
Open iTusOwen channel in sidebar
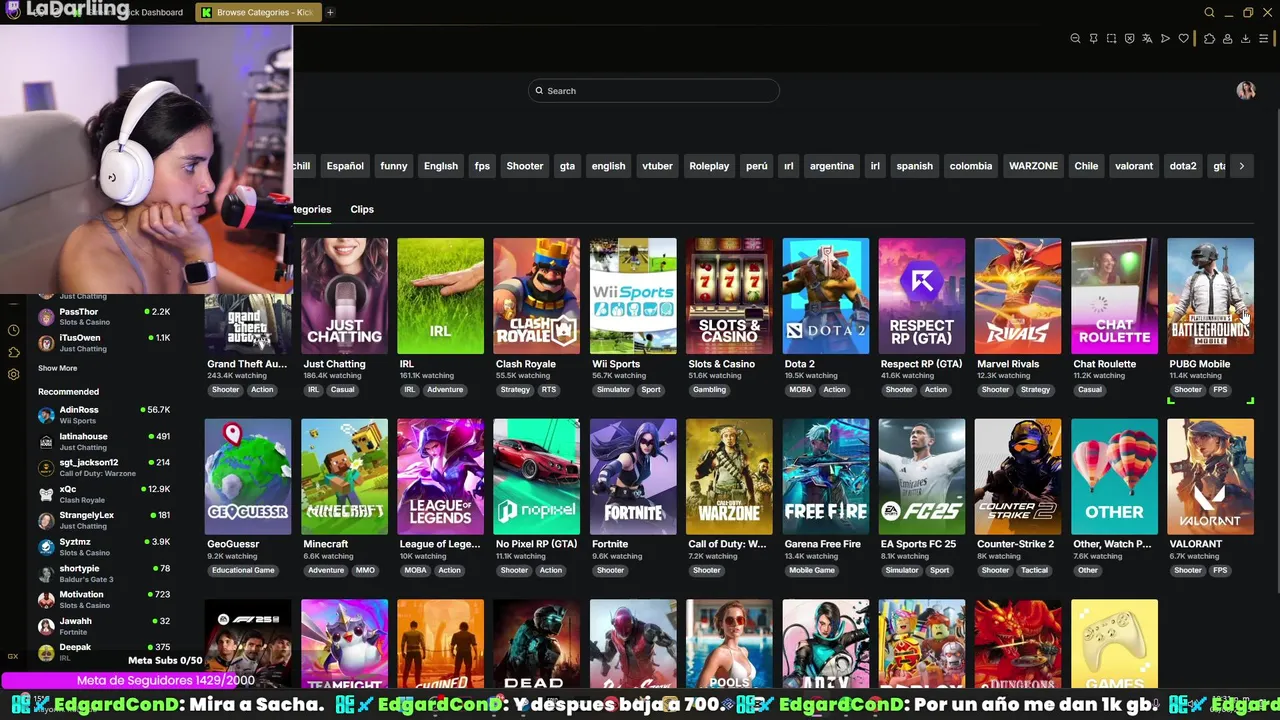click(x=104, y=343)
